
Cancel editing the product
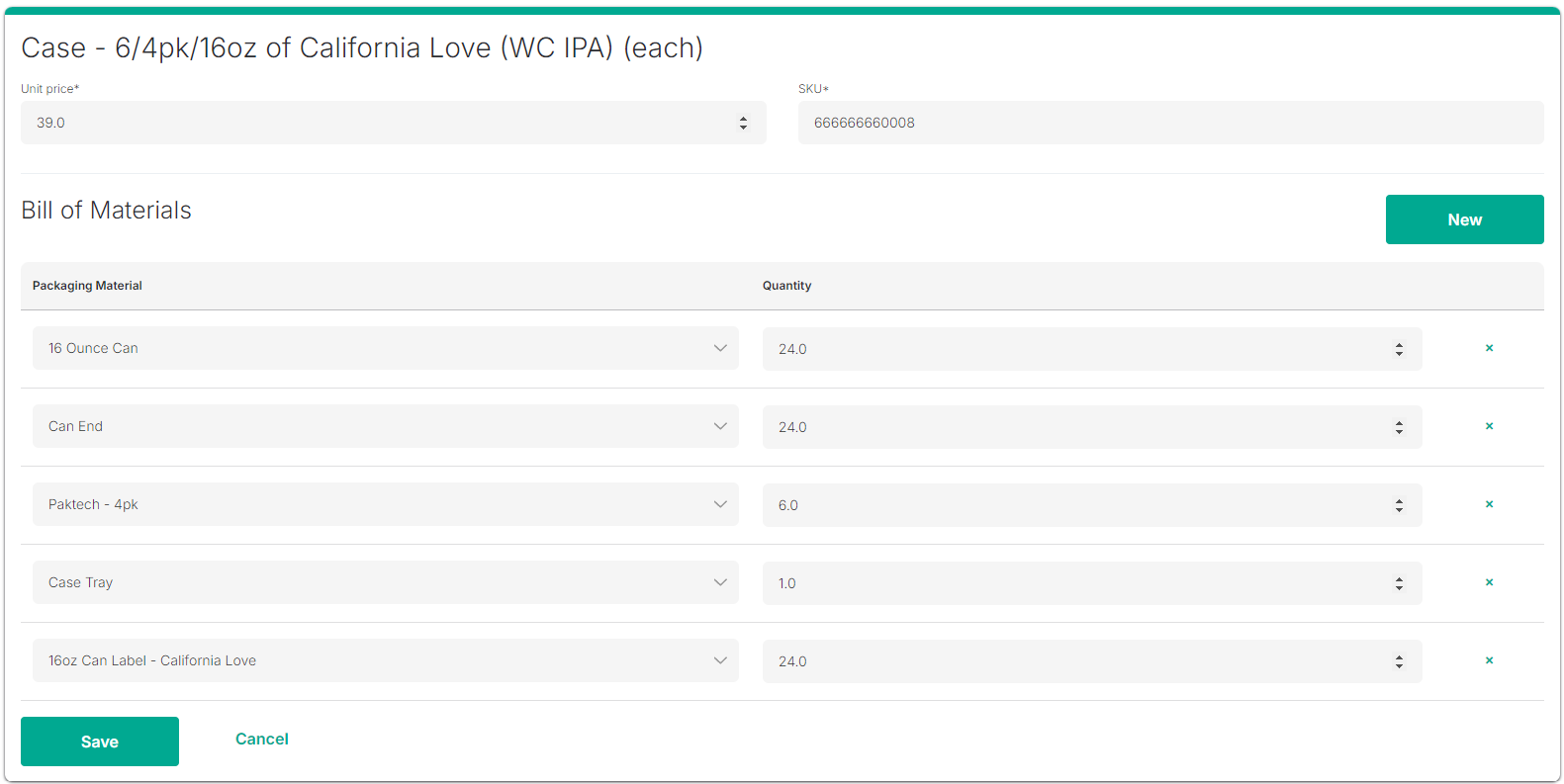coord(262,739)
